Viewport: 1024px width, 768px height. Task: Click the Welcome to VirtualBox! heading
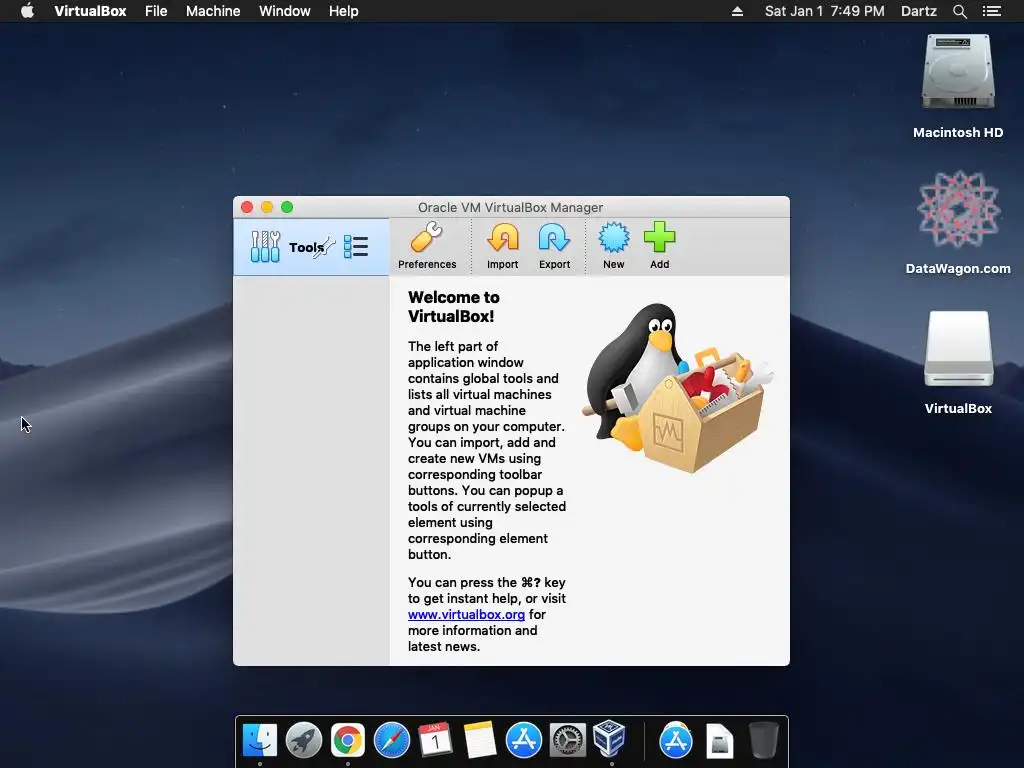point(454,306)
